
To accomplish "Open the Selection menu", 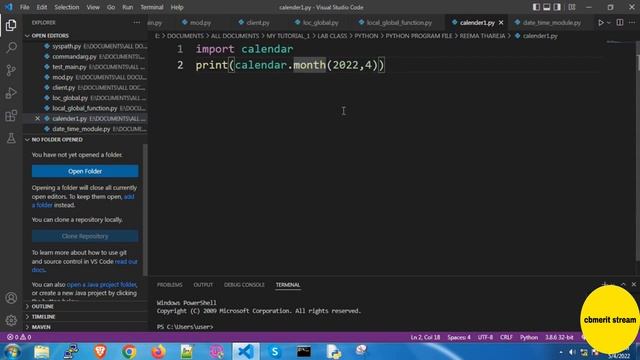I will pyautogui.click(x=67, y=7).
